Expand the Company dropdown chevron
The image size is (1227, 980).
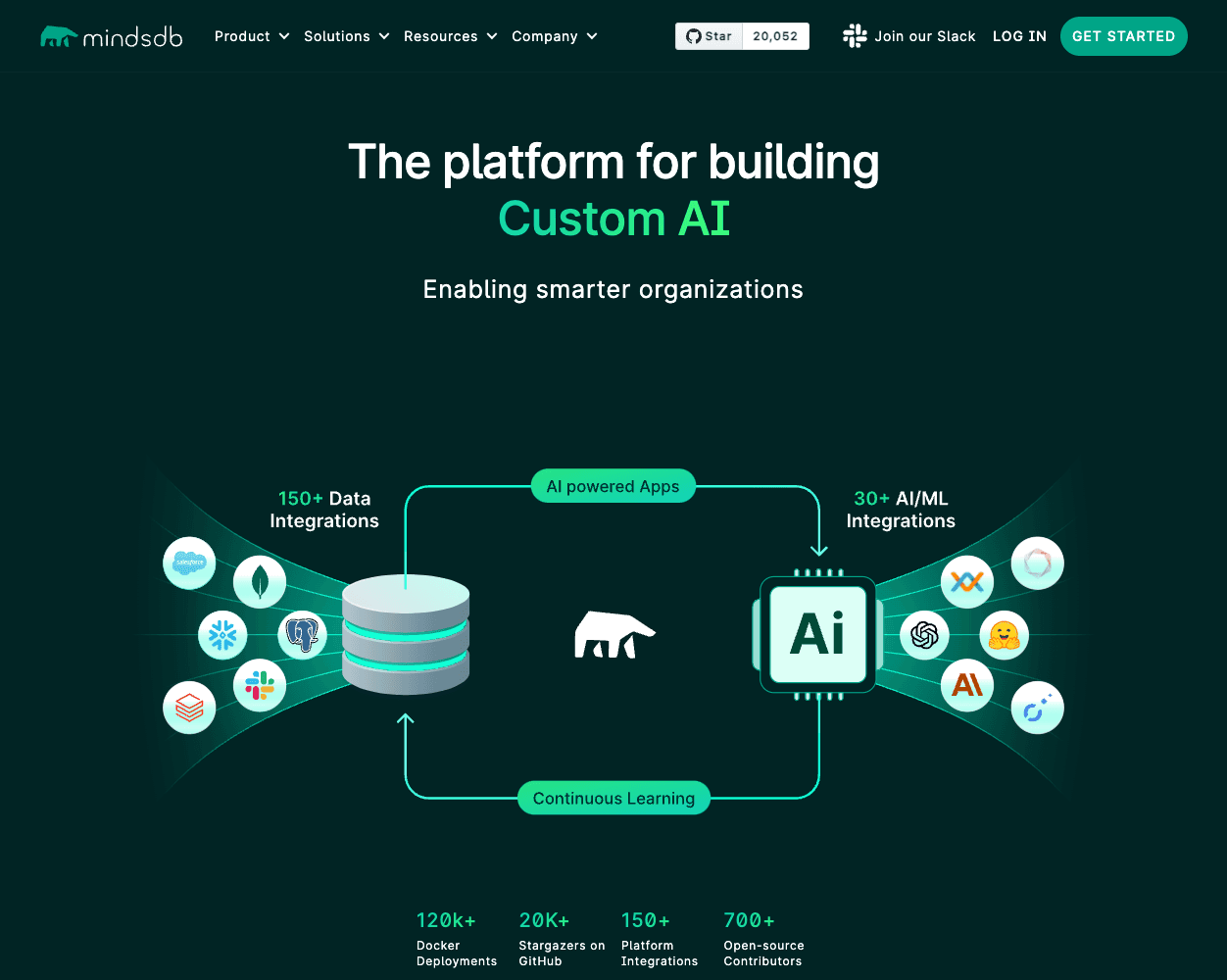(x=591, y=36)
